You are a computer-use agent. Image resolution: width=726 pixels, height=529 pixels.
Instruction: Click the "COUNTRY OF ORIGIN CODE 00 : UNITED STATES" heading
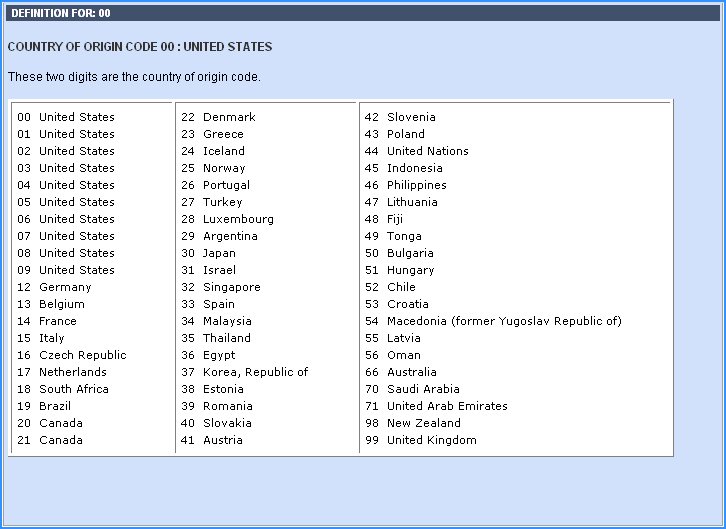[x=140, y=47]
